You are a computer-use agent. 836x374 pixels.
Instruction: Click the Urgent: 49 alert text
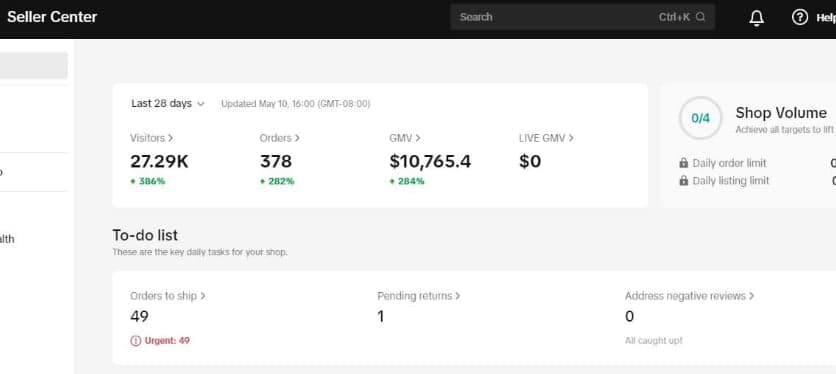pyautogui.click(x=167, y=341)
